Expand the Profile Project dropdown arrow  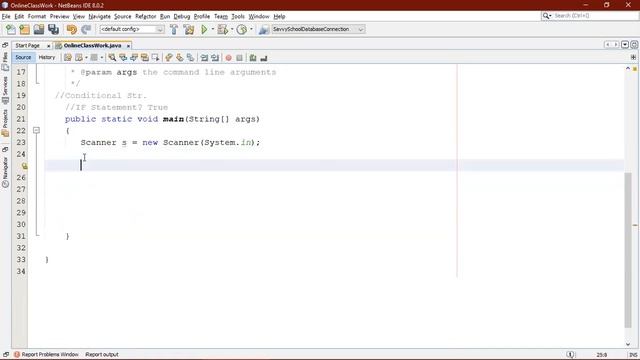point(251,29)
